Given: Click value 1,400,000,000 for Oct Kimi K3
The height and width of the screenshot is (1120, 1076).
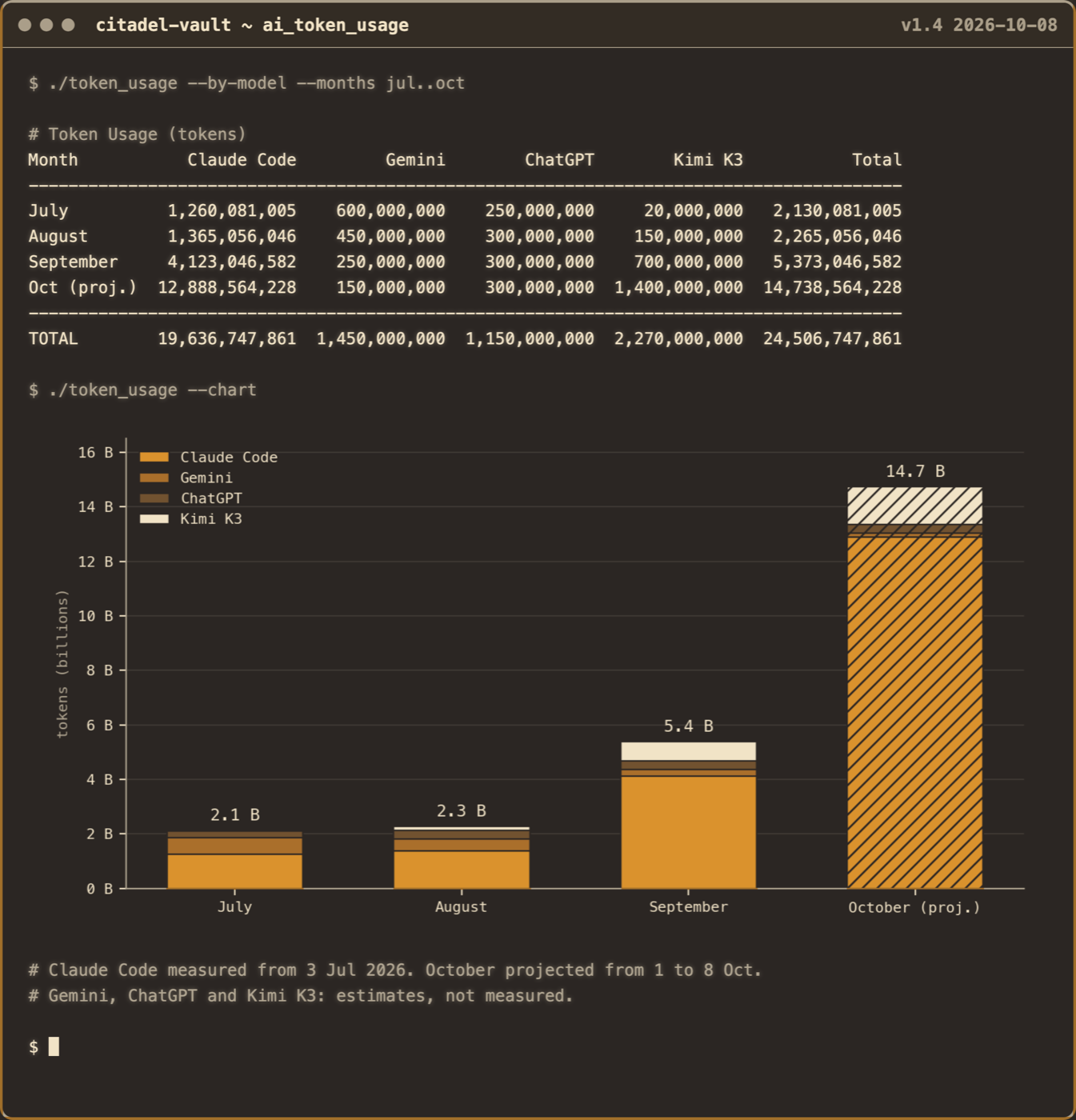Looking at the screenshot, I should pos(678,287).
